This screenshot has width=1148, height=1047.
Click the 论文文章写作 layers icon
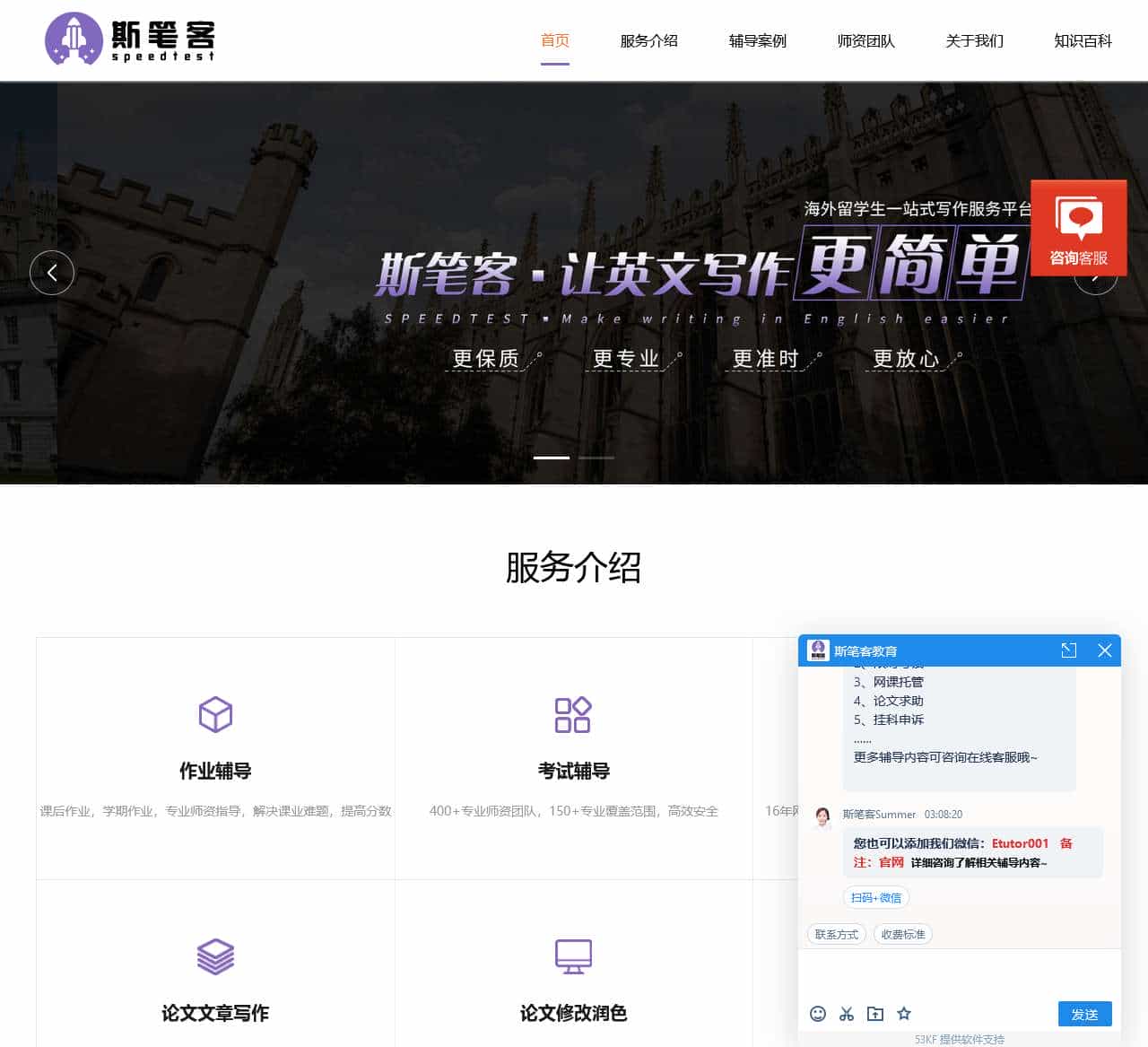215,956
